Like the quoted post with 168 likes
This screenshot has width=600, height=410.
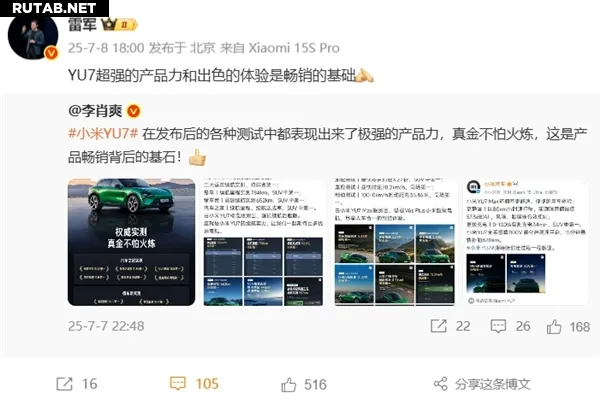(x=554, y=327)
